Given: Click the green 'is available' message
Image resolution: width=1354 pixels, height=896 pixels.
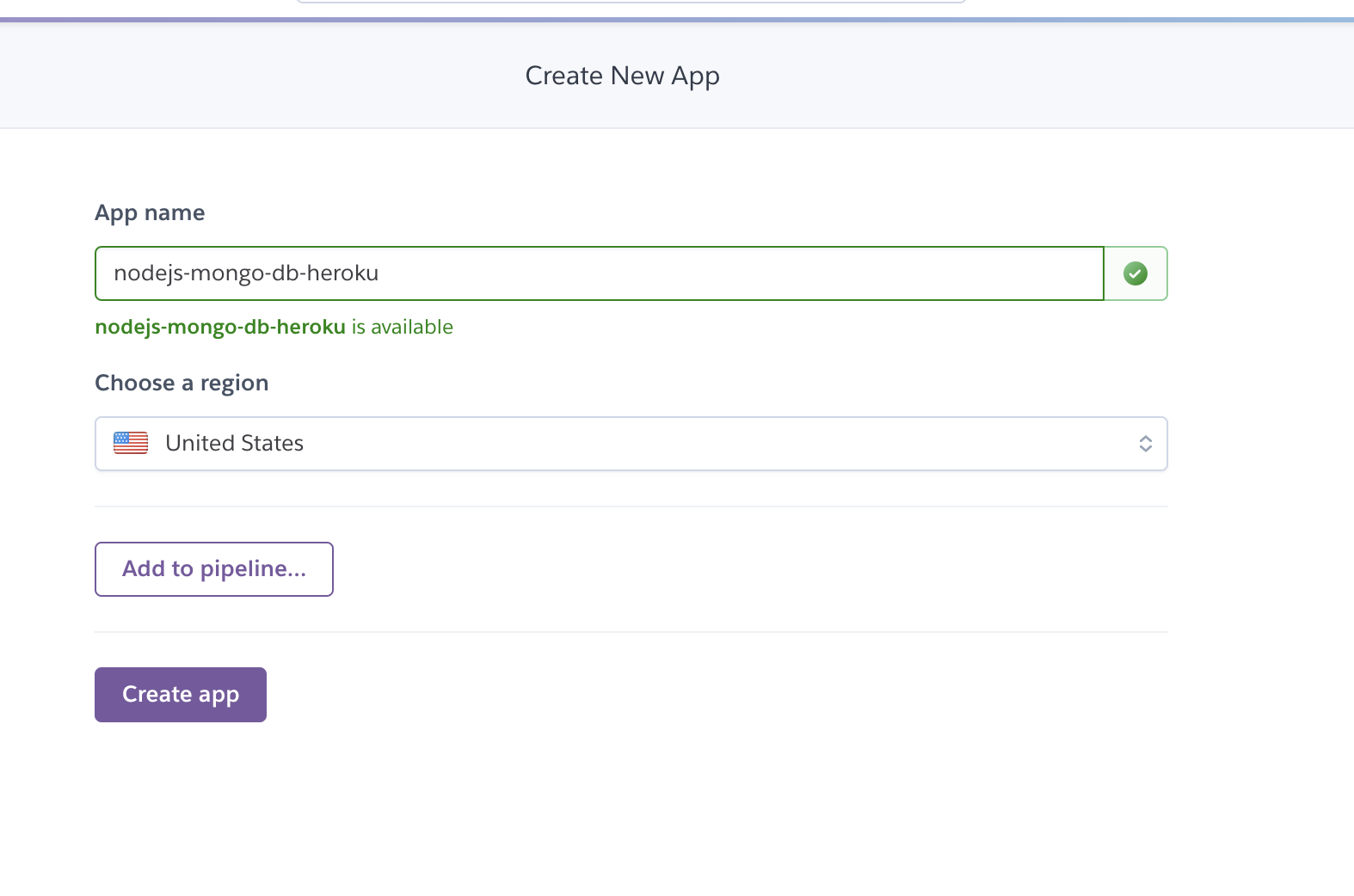Looking at the screenshot, I should coord(402,327).
